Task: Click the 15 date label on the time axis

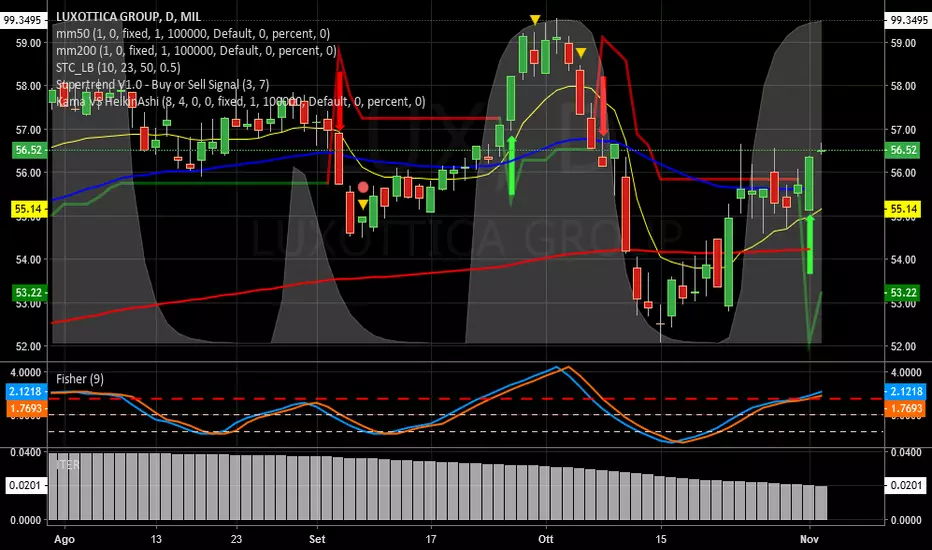Action: [x=661, y=539]
